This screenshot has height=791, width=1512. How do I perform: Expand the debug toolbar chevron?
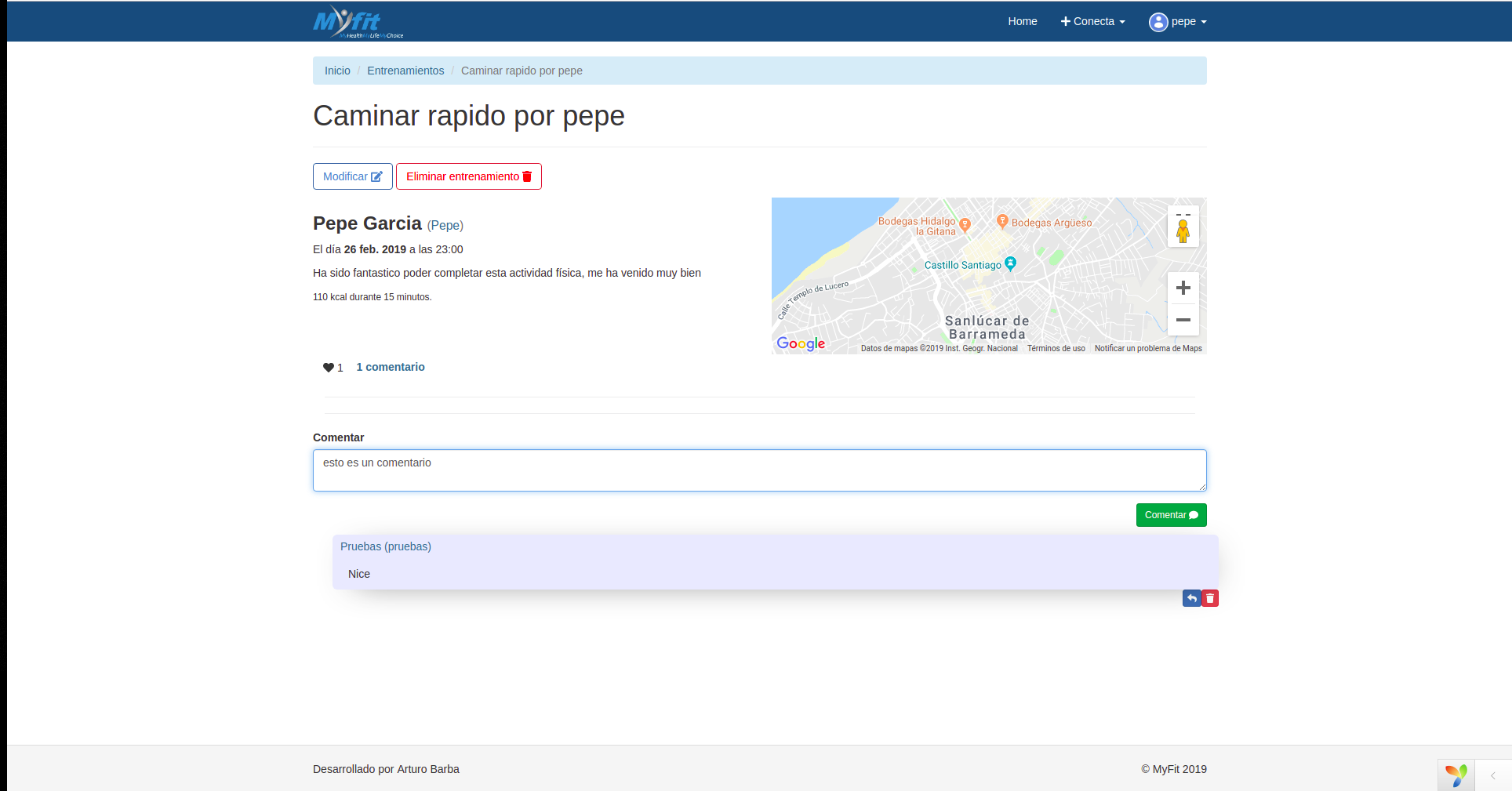pos(1493,775)
